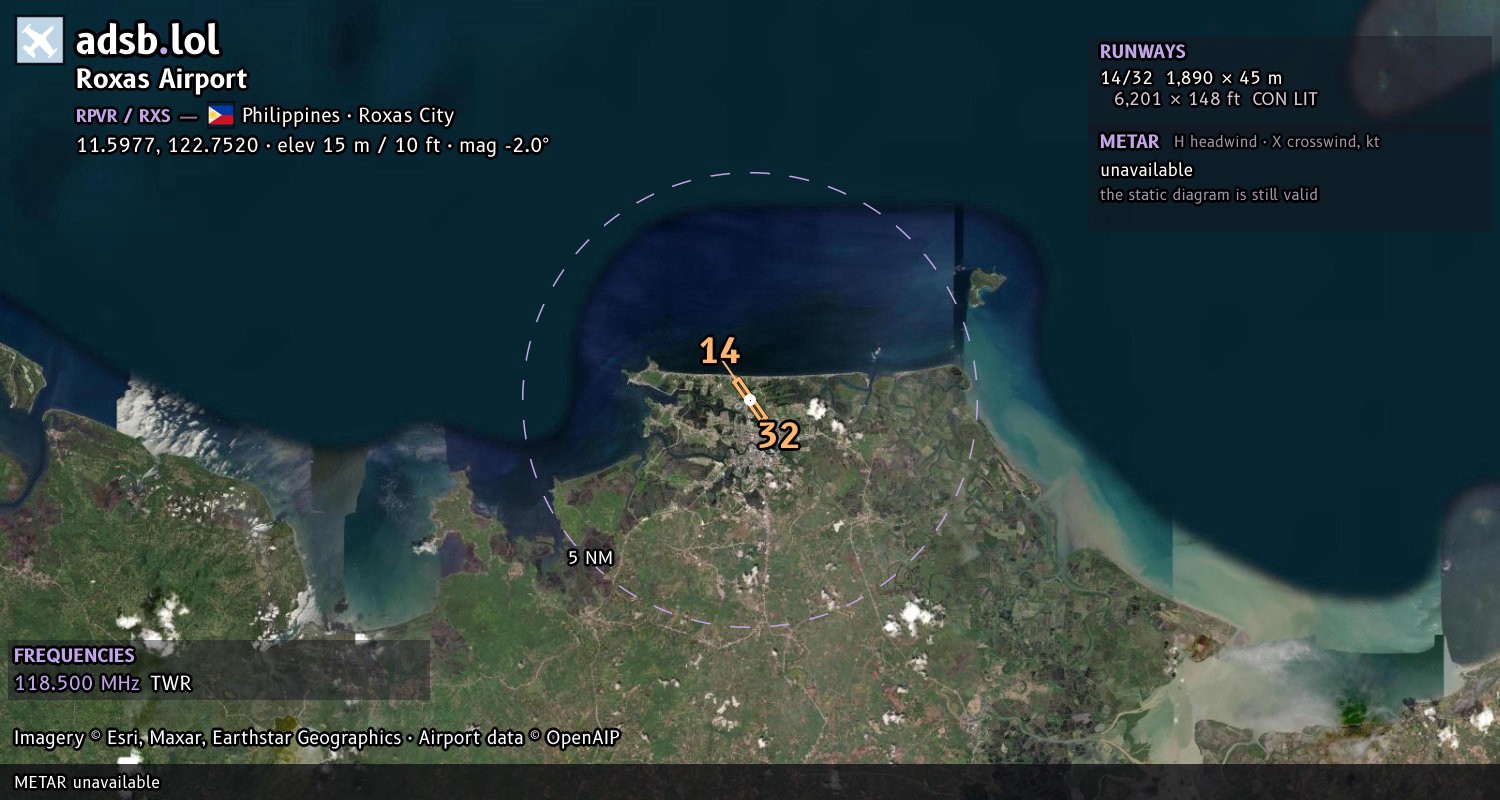Click the adsb.lol airplane logo icon

(x=40, y=41)
